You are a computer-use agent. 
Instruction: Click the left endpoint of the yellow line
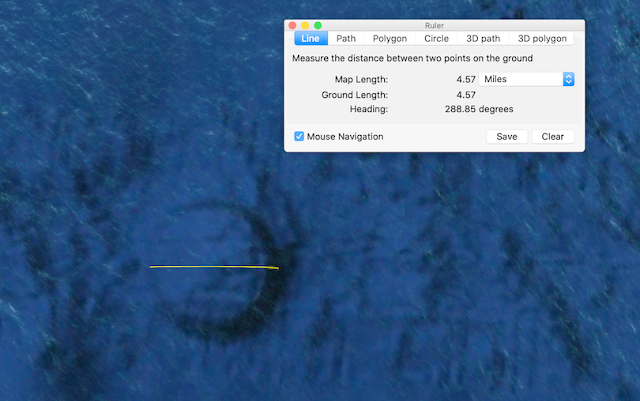[x=150, y=267]
